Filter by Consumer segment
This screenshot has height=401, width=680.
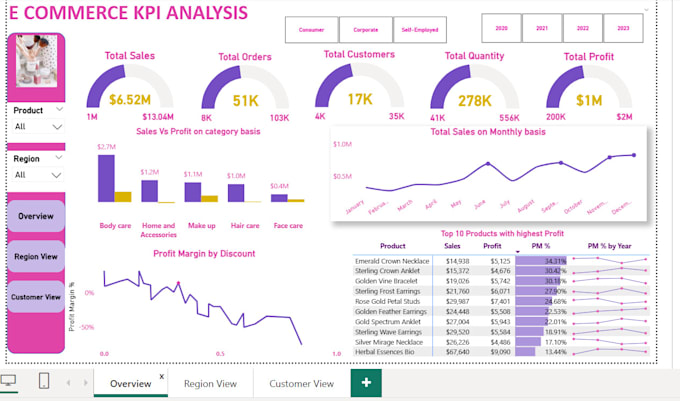pos(311,30)
